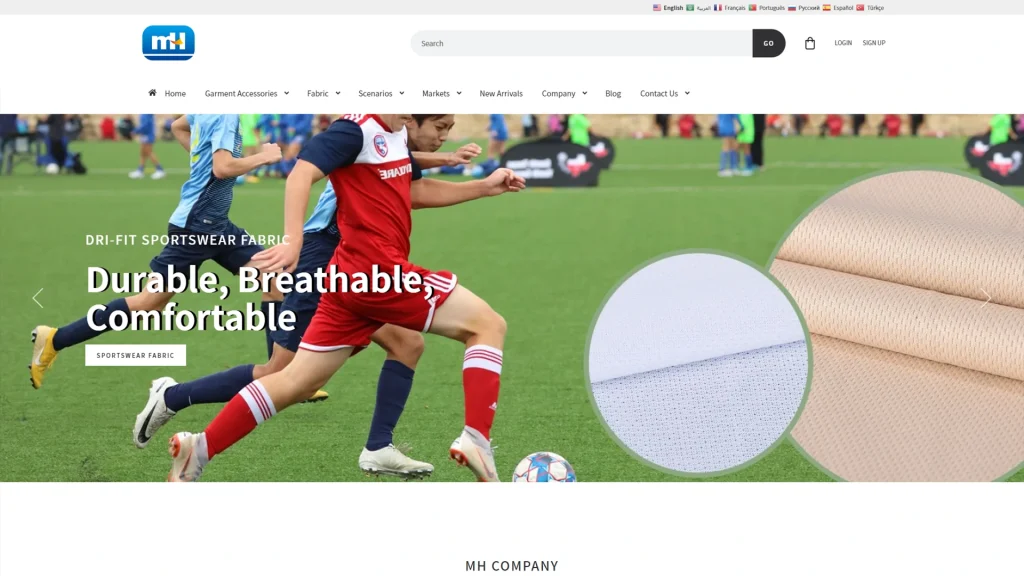Expand the Markets dropdown

[x=441, y=93]
